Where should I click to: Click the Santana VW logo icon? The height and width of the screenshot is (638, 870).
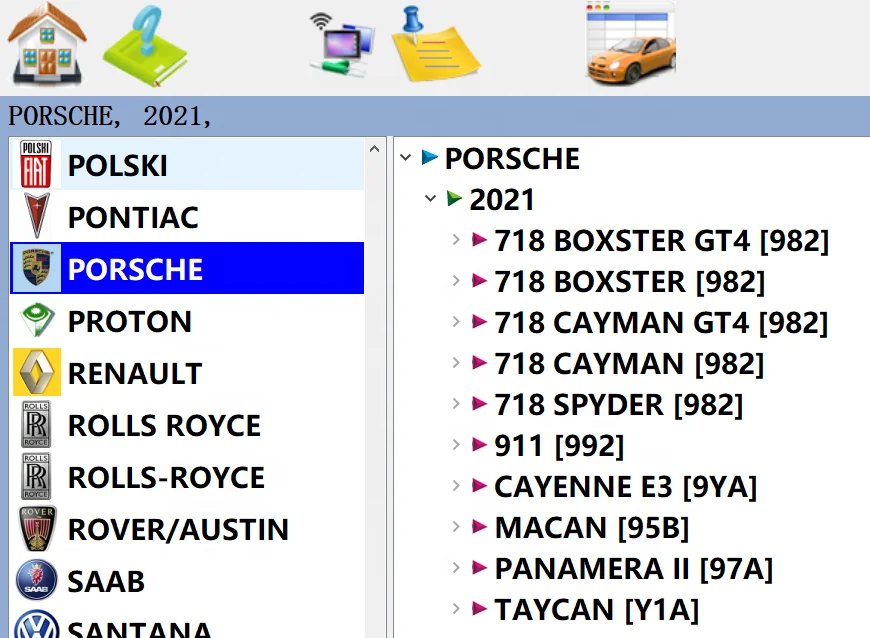tap(37, 625)
